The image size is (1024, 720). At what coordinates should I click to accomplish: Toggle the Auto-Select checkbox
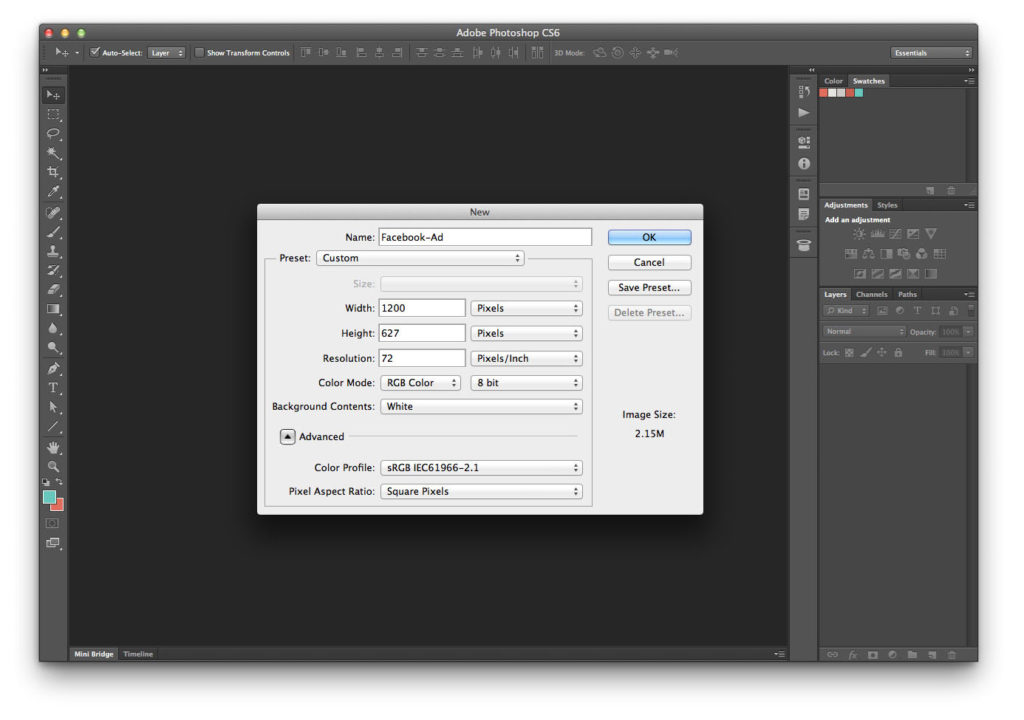94,52
